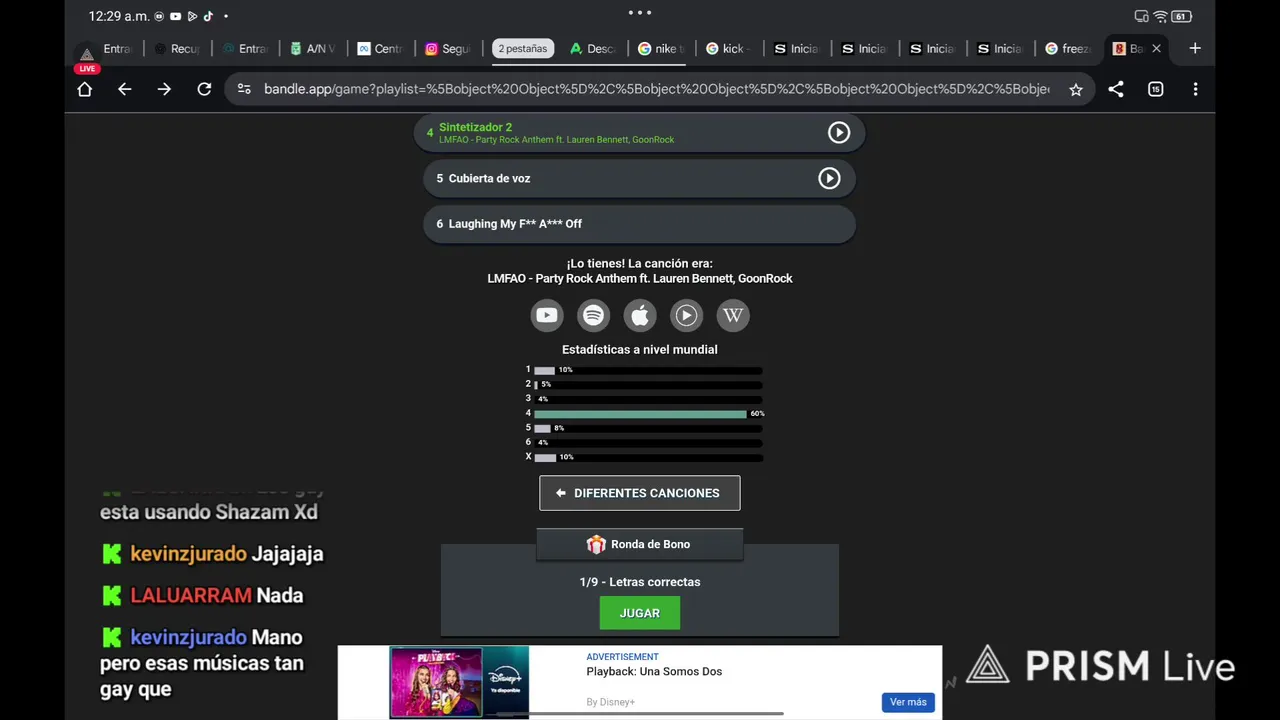1280x720 pixels.
Task: Open site settings icon in address bar
Action: 244,89
